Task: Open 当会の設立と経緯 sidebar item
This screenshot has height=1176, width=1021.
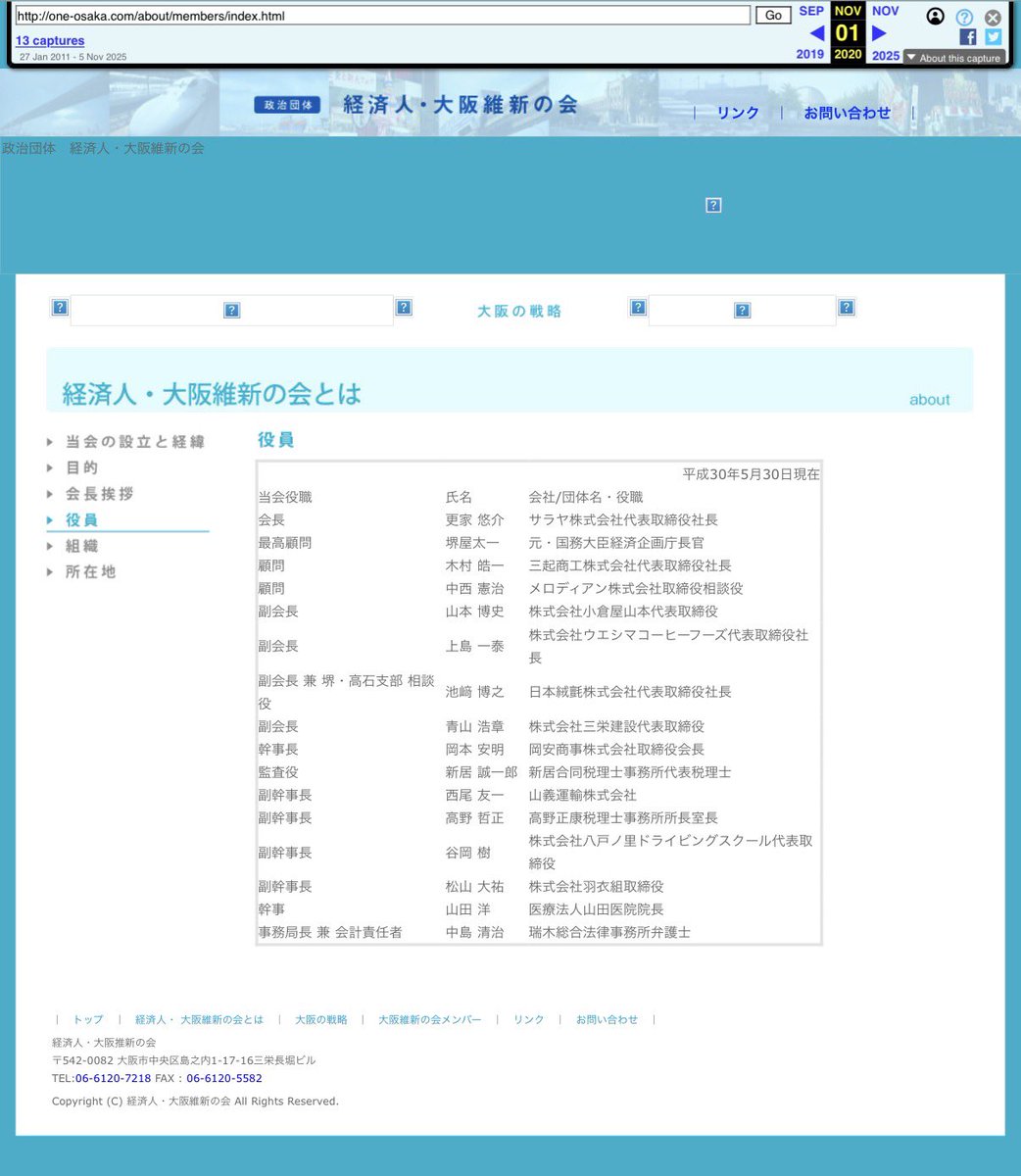Action: 135,442
